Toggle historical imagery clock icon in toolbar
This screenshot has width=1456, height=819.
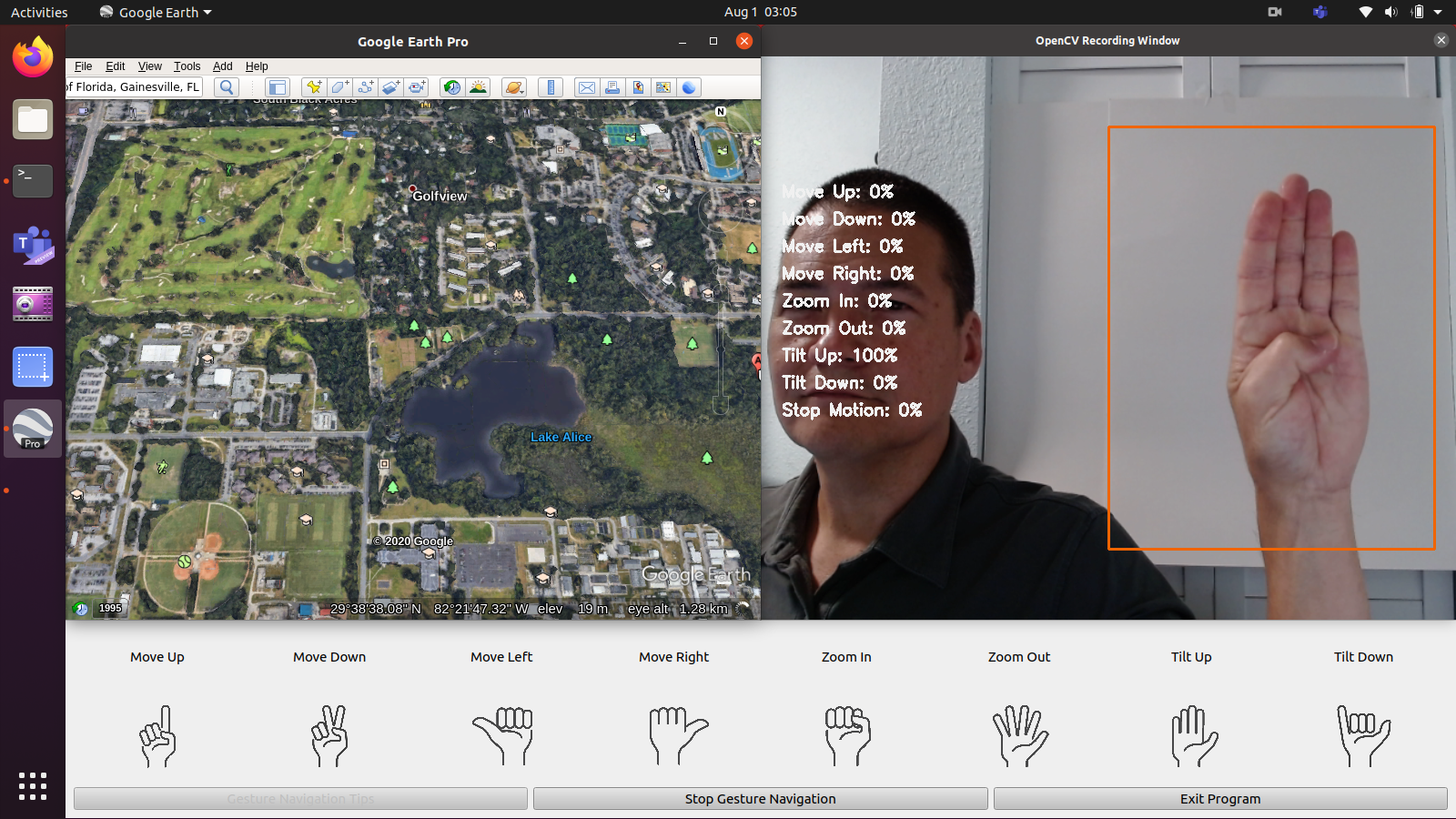coord(451,87)
